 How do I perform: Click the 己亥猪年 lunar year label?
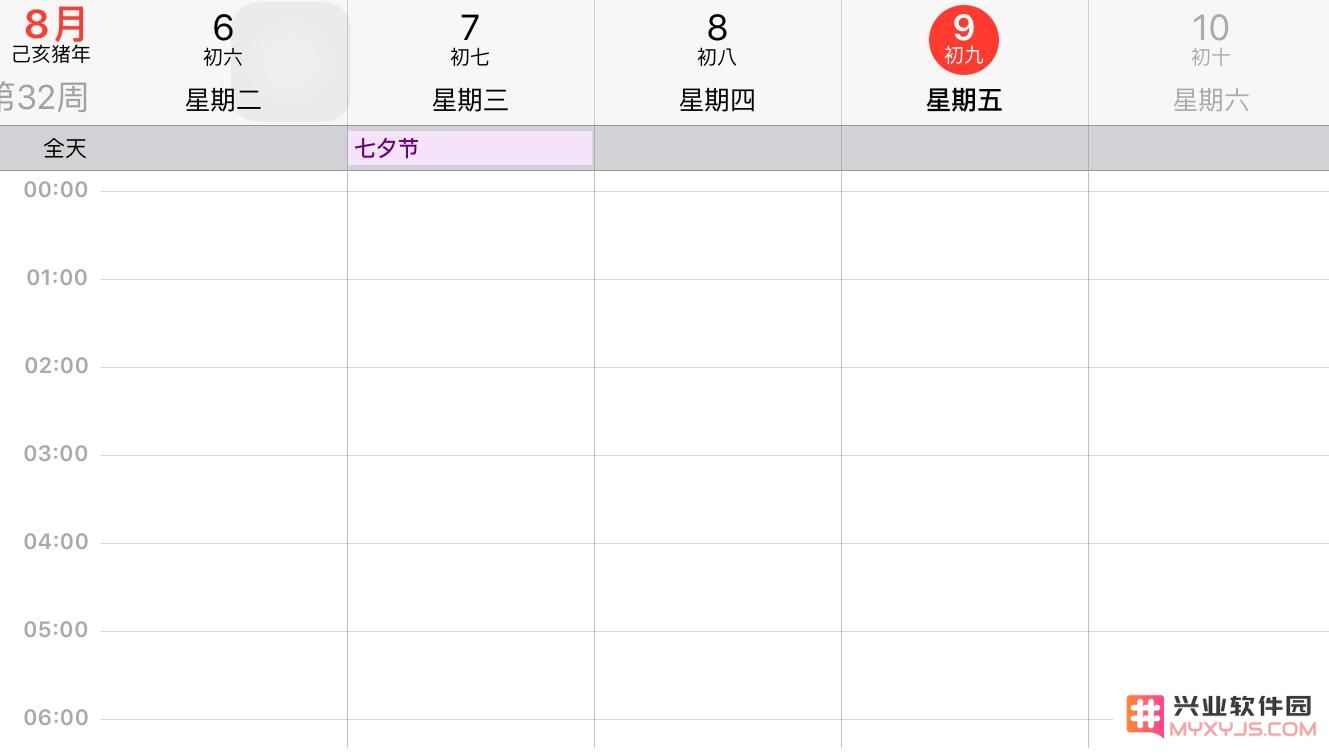pyautogui.click(x=51, y=54)
